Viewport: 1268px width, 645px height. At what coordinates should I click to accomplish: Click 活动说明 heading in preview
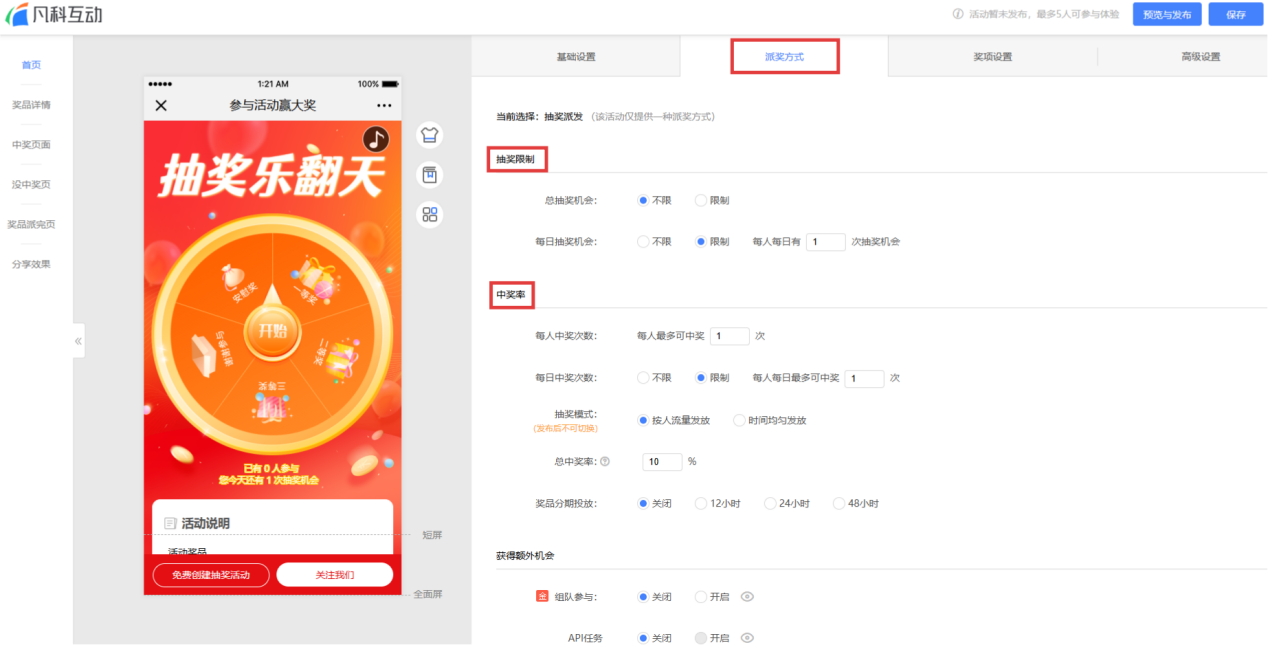click(x=204, y=524)
